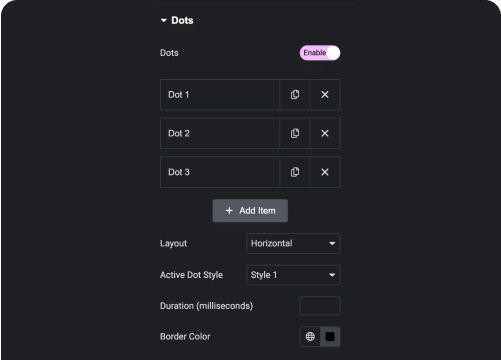Delete the Dot 2 item
Image resolution: width=501 pixels, height=360 pixels.
(x=325, y=133)
